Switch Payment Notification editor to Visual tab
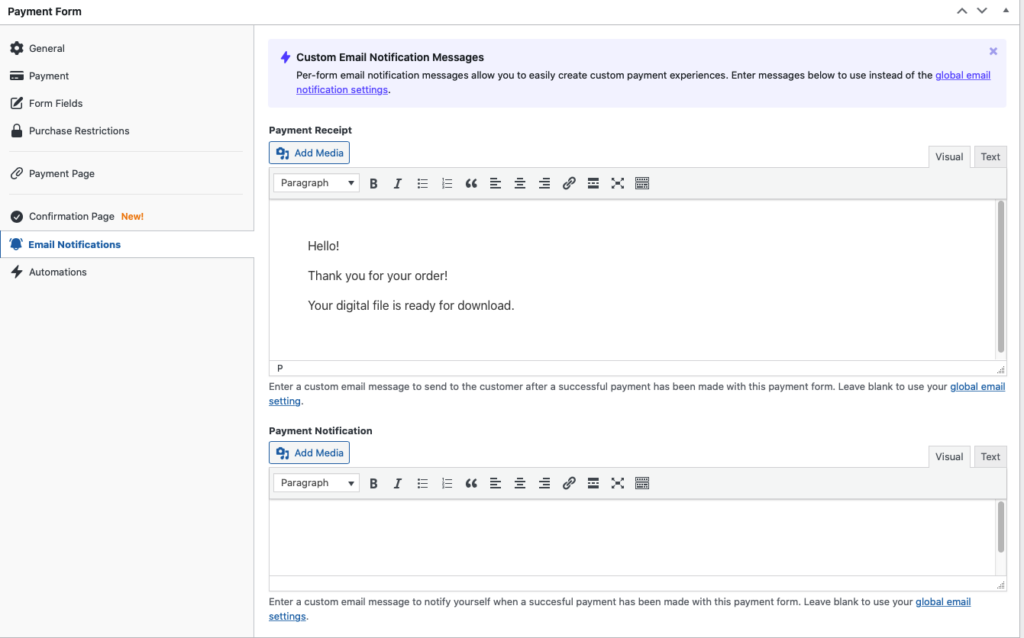Image resolution: width=1024 pixels, height=638 pixels. [948, 457]
